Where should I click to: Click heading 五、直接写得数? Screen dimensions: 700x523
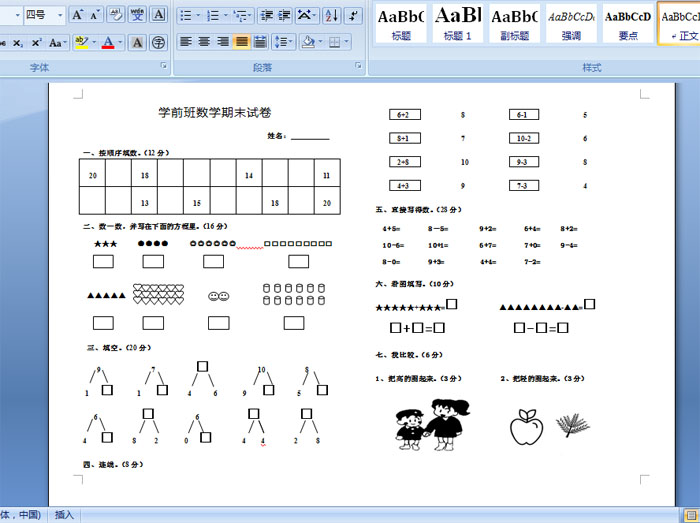[x=418, y=210]
